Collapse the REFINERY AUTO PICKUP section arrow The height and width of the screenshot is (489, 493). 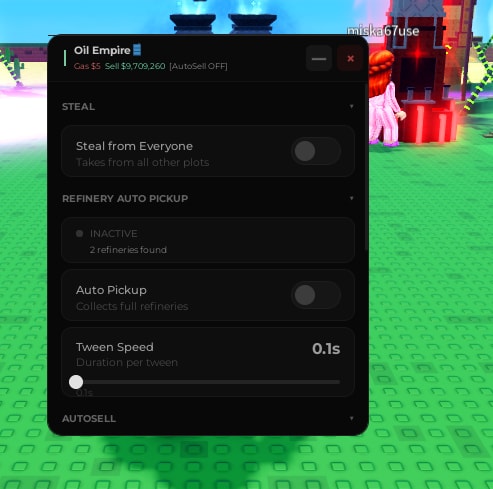tap(351, 198)
